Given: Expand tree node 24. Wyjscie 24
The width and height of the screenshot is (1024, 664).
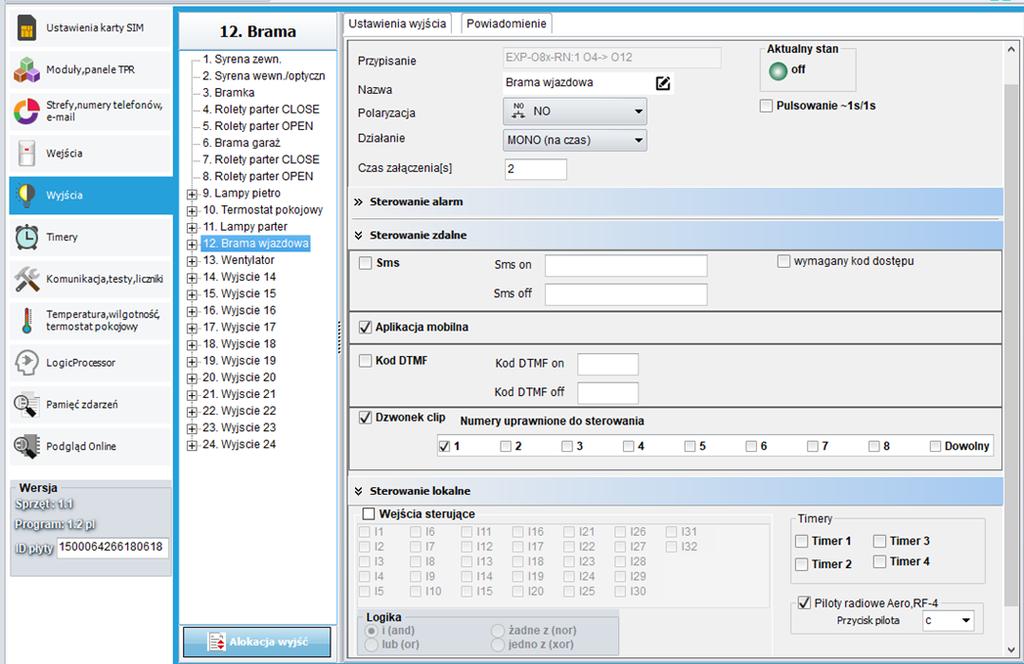Looking at the screenshot, I should [x=192, y=445].
